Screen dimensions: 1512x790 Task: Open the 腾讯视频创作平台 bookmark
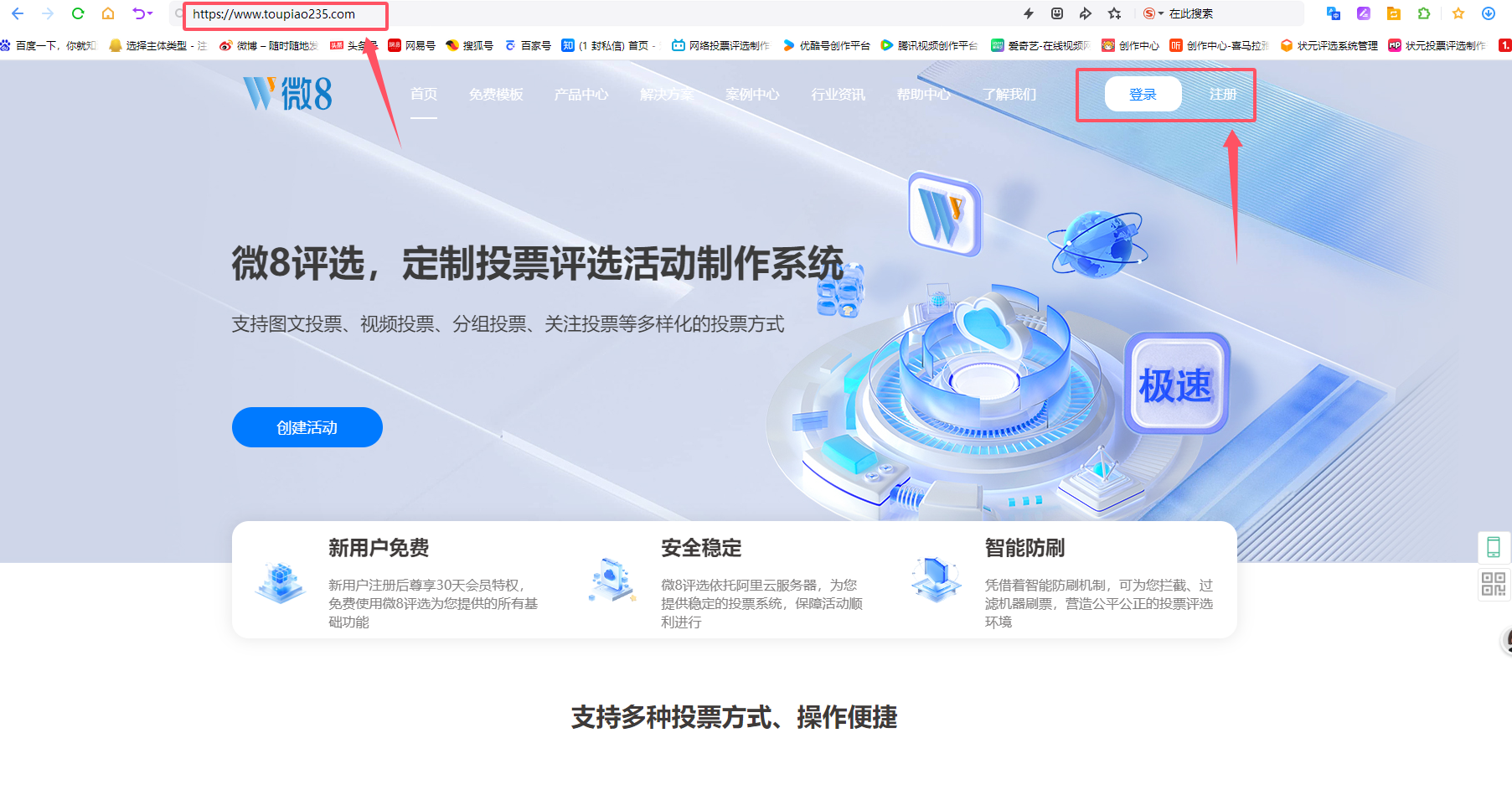click(929, 45)
